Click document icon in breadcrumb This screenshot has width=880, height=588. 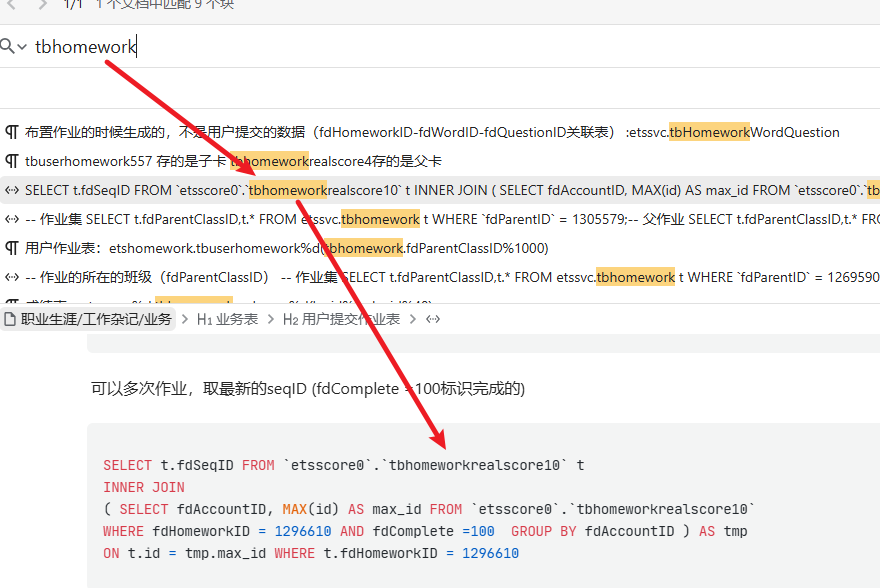tap(10, 319)
